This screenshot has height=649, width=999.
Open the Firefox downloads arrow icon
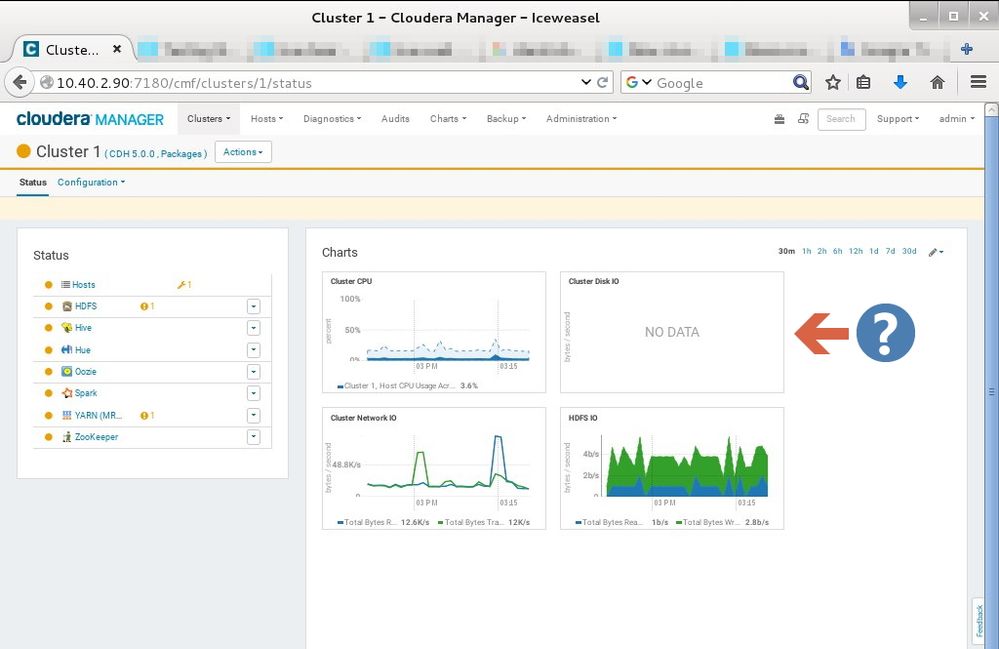[900, 83]
